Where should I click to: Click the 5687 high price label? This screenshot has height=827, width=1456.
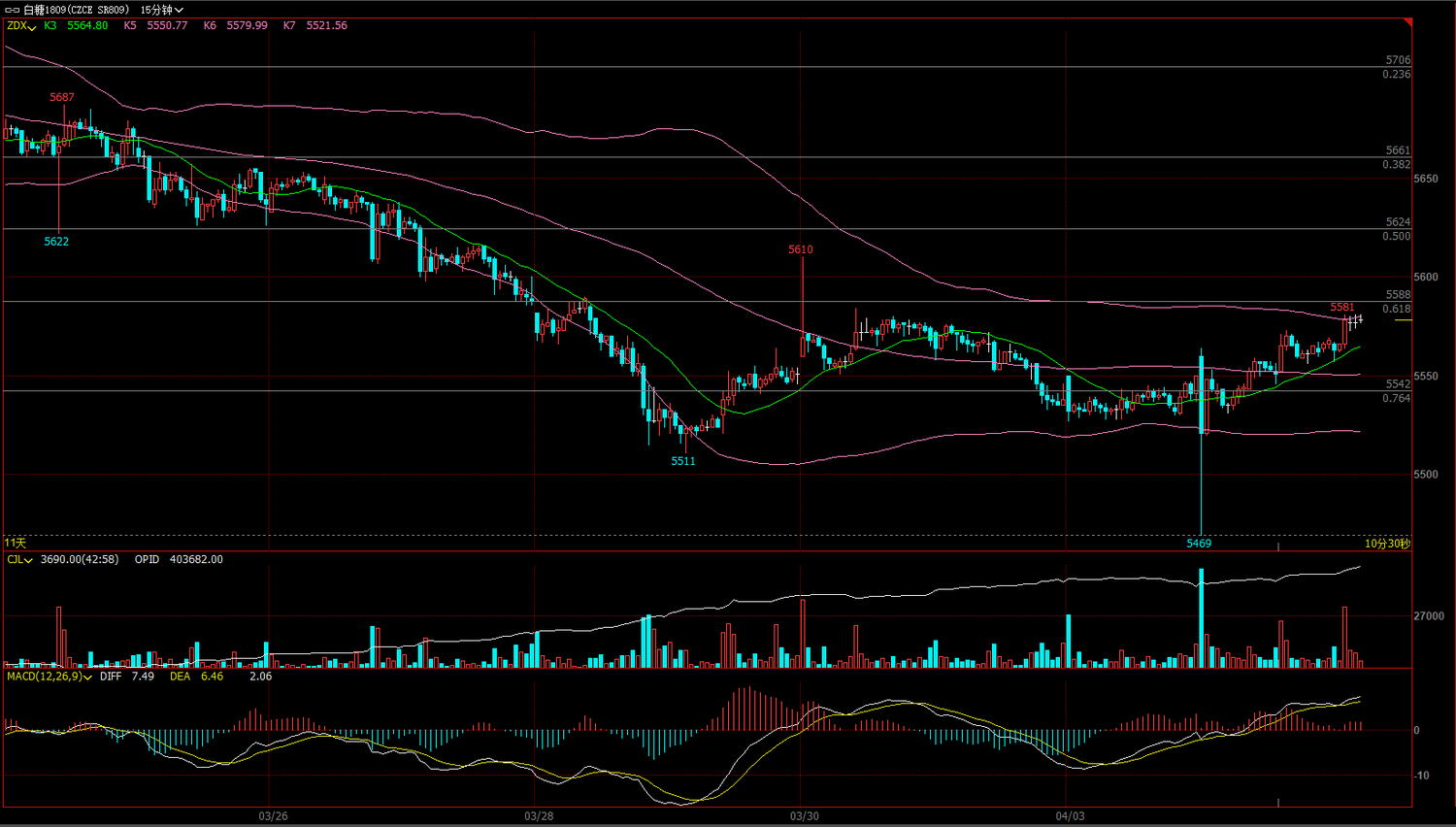pyautogui.click(x=62, y=97)
